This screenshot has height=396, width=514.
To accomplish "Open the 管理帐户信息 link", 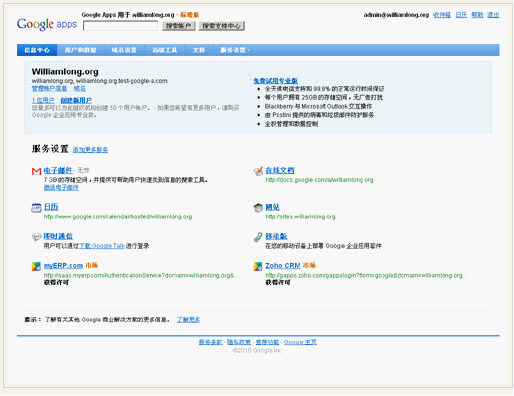I will coord(49,89).
